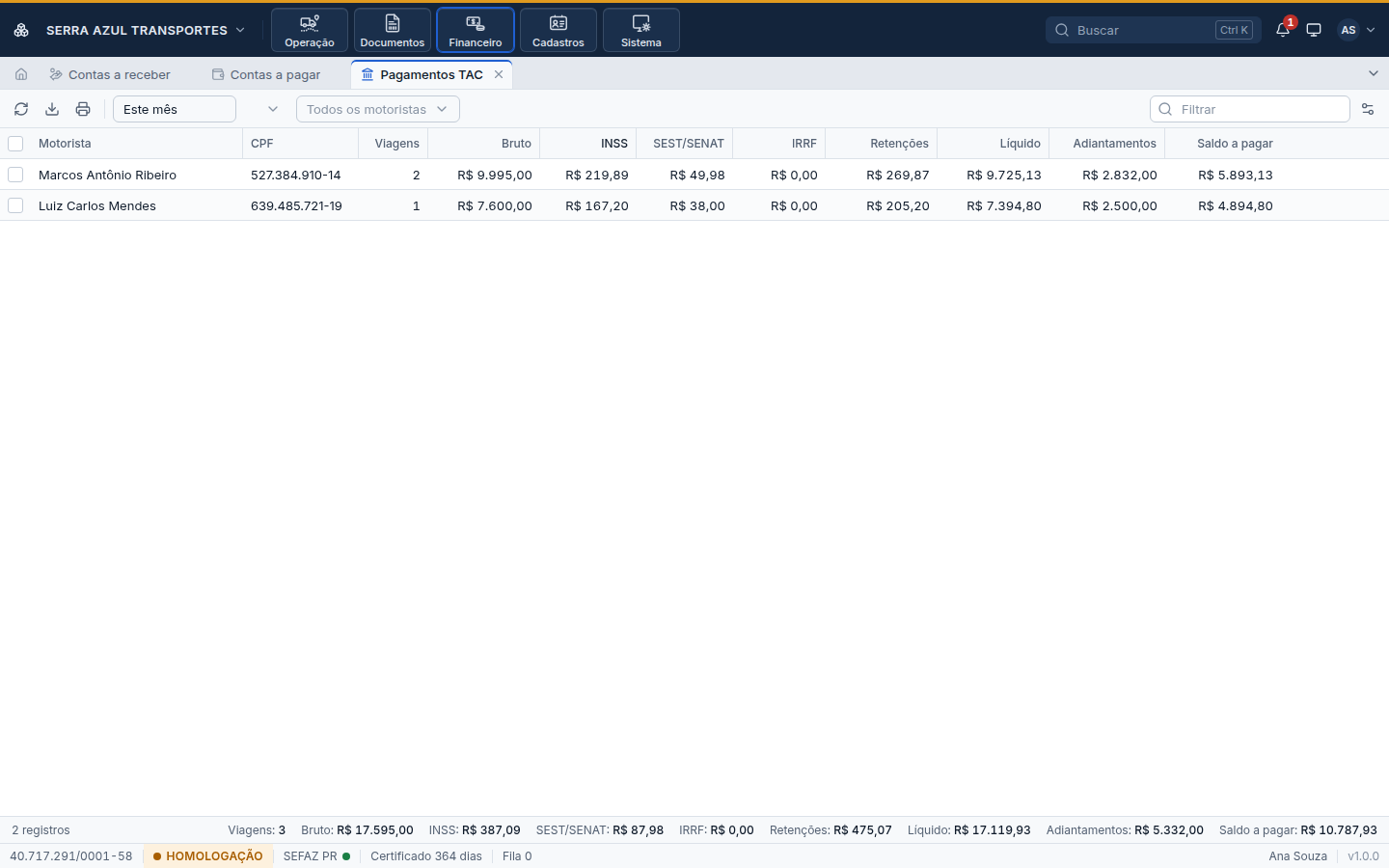Expand the tab list chevron
The width and height of the screenshot is (1389, 868).
coord(1374,73)
